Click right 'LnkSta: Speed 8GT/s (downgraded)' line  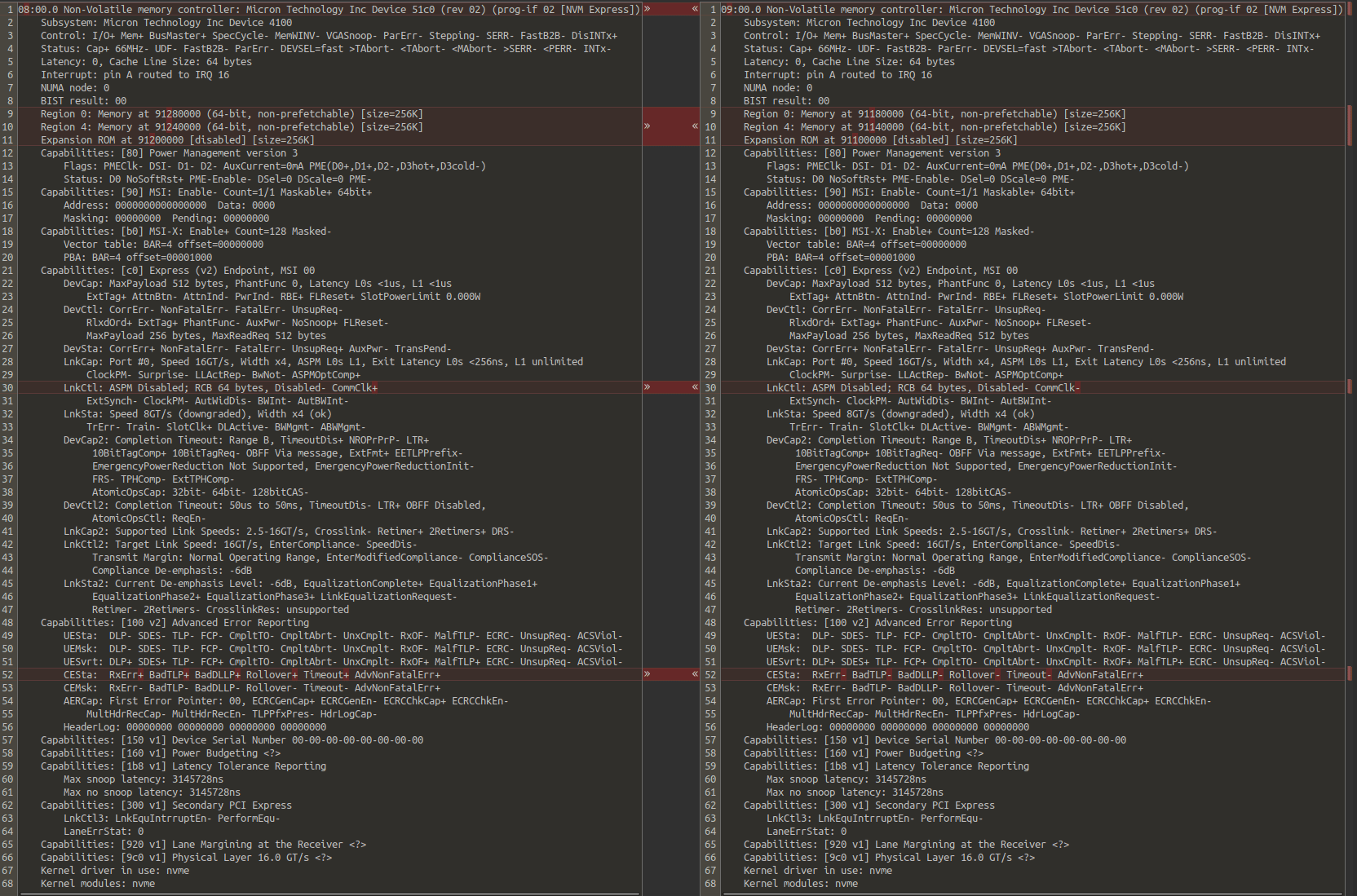coord(900,413)
